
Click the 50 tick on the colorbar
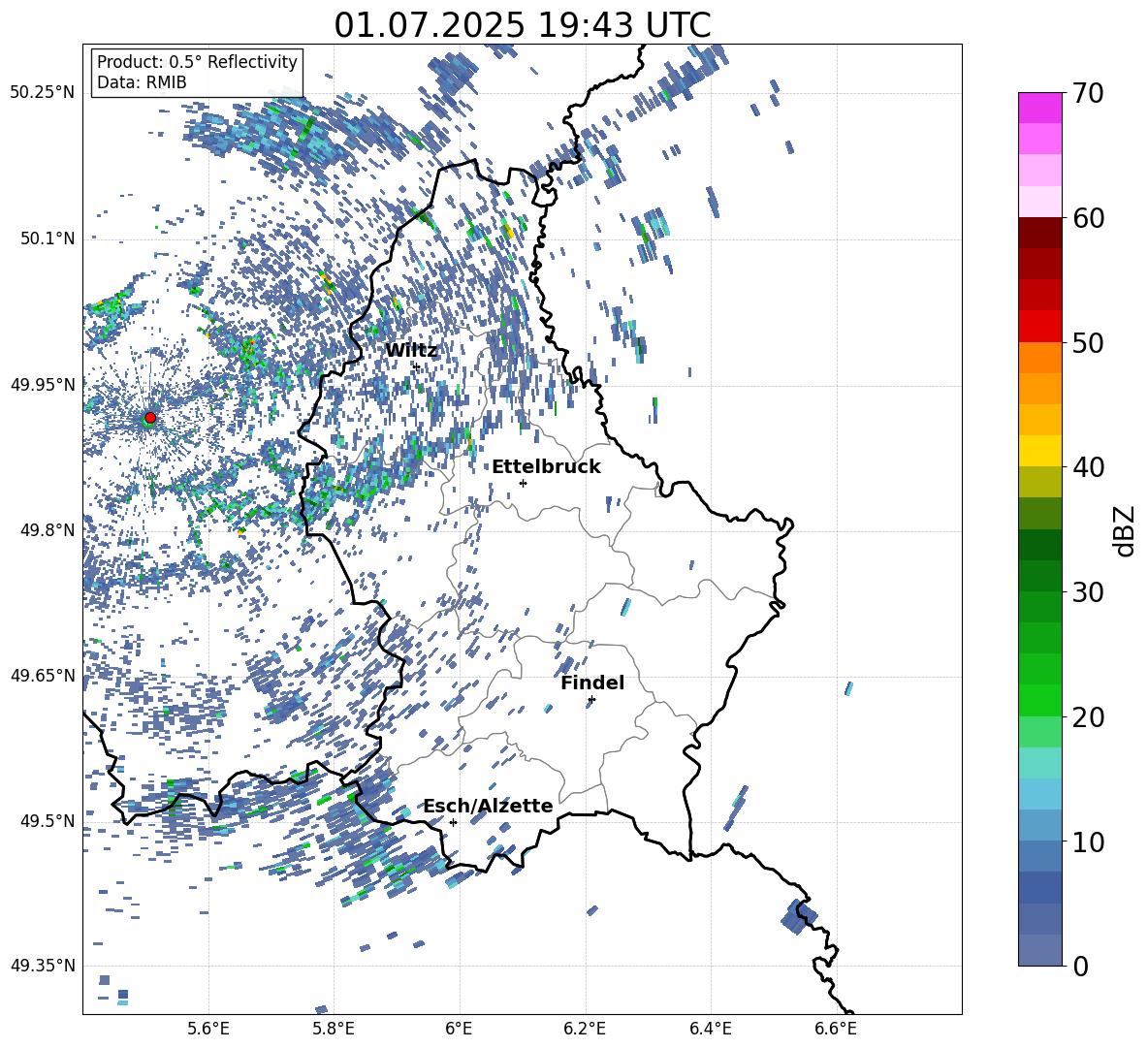[x=1088, y=342]
